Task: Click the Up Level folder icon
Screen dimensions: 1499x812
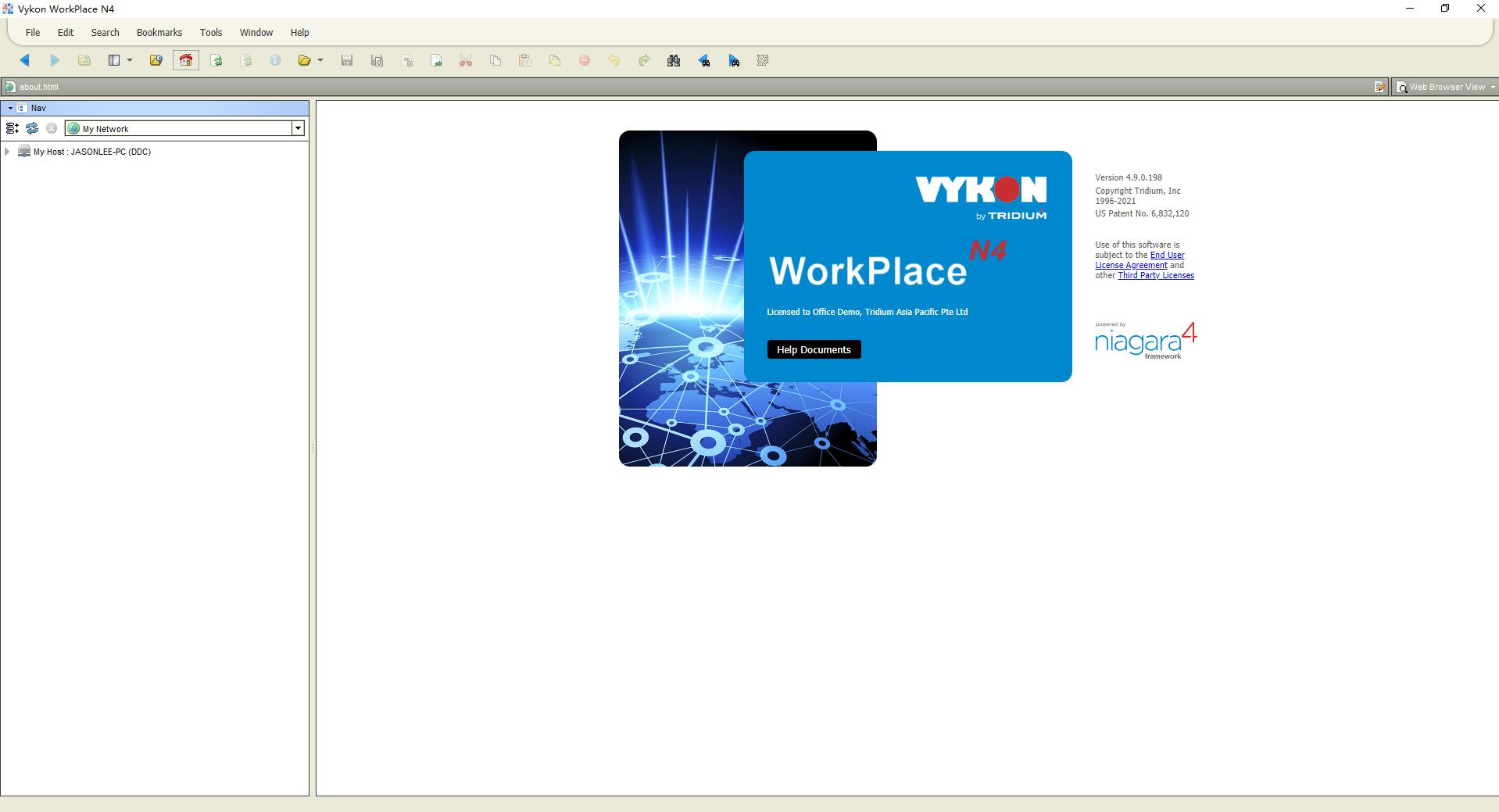Action: click(84, 60)
